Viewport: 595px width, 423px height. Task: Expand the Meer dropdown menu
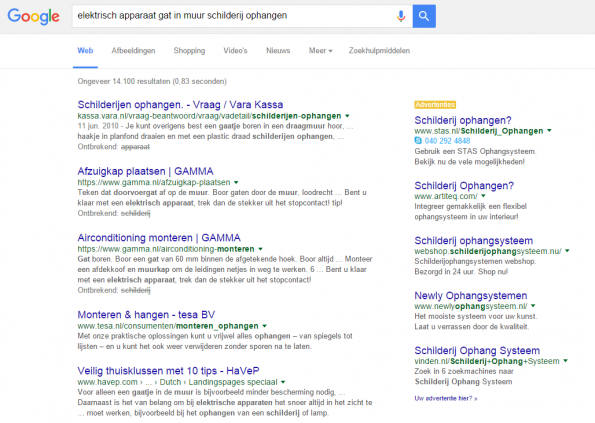(320, 50)
